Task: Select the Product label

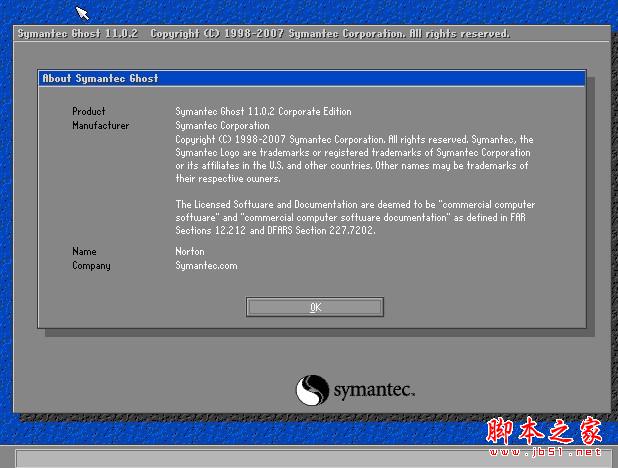Action: point(88,111)
